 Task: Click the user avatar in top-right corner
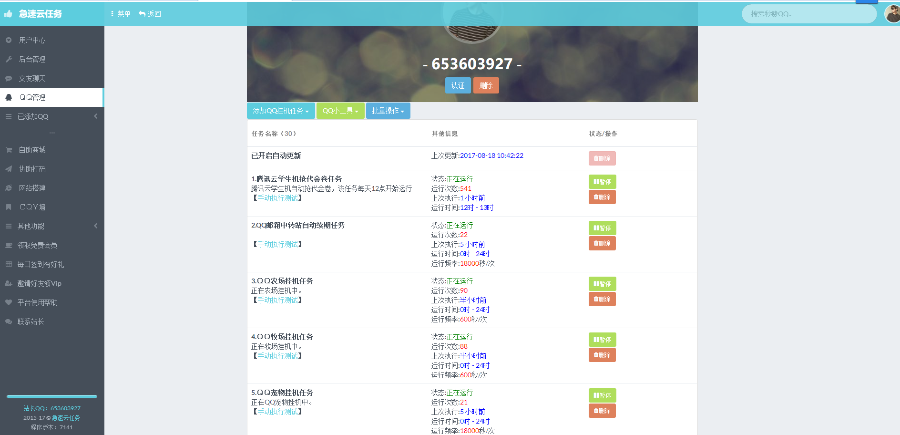click(892, 13)
